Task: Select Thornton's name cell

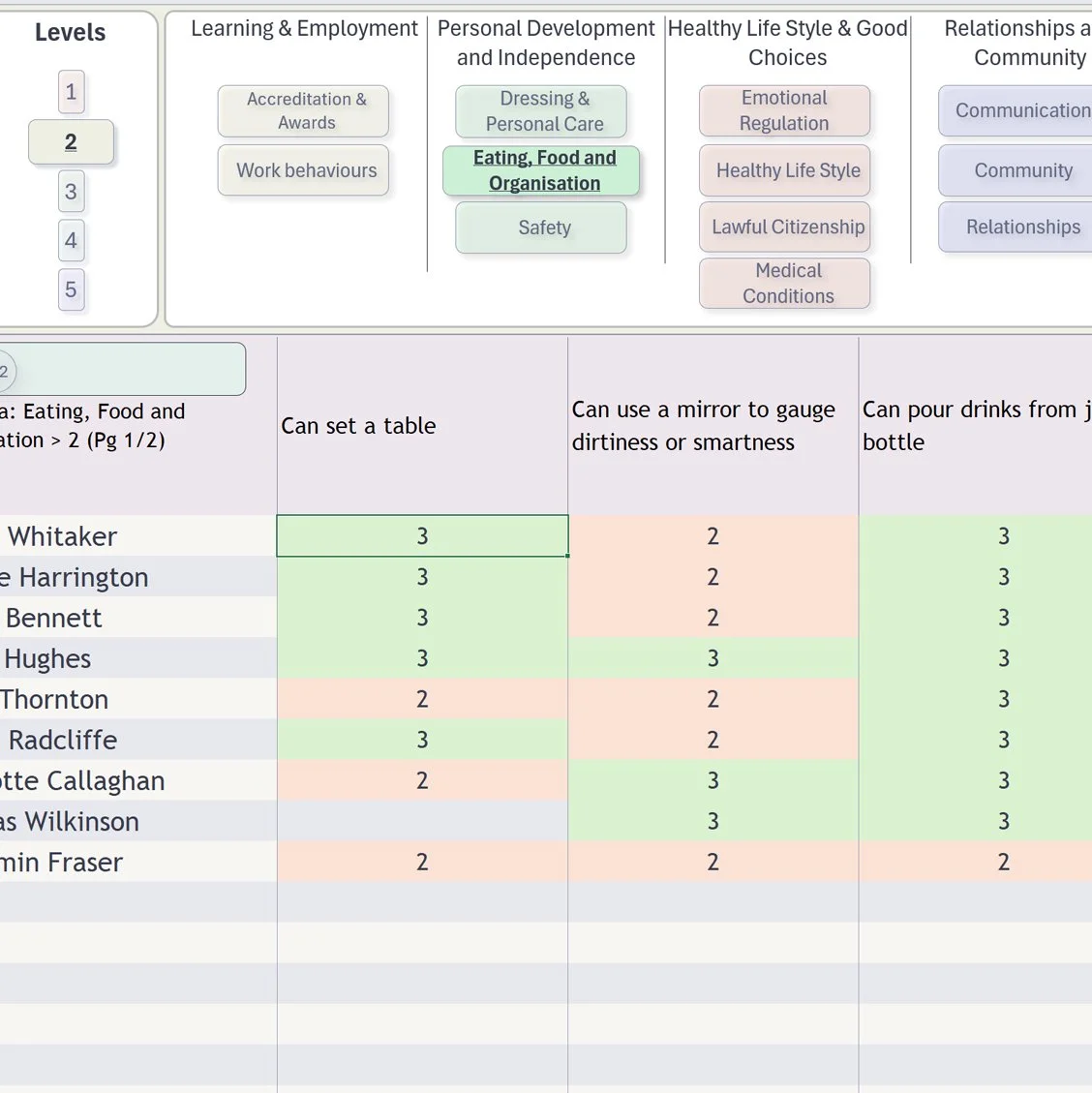Action: (138, 699)
